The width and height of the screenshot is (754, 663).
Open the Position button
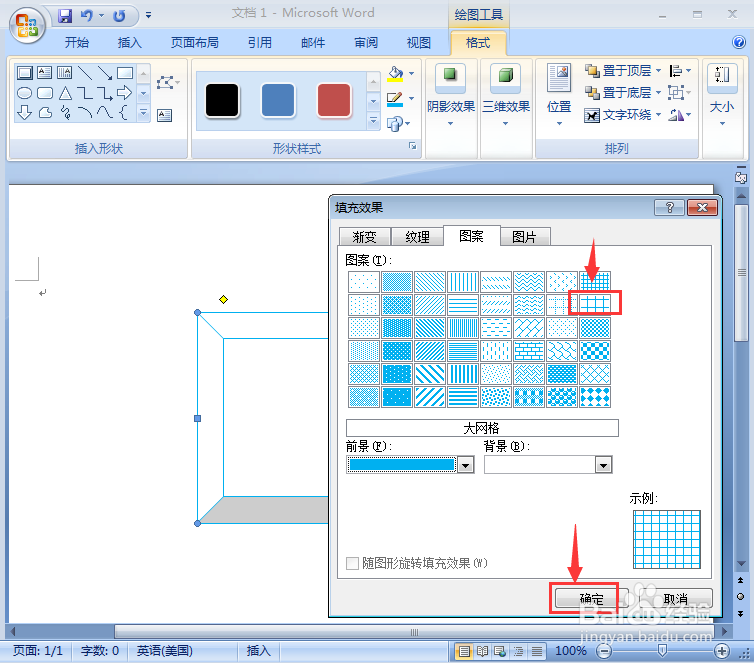pyautogui.click(x=559, y=95)
